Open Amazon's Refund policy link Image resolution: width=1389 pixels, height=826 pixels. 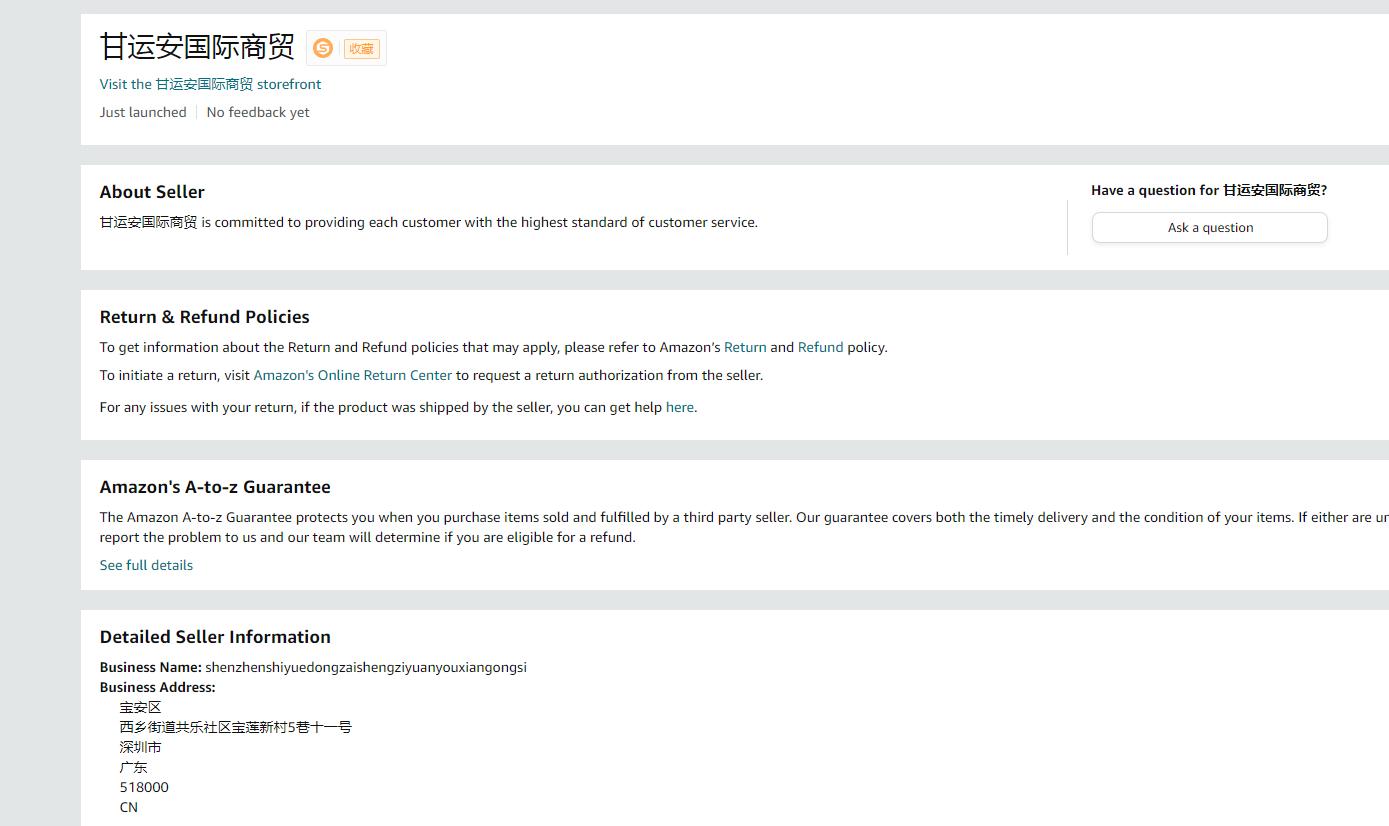tap(820, 347)
